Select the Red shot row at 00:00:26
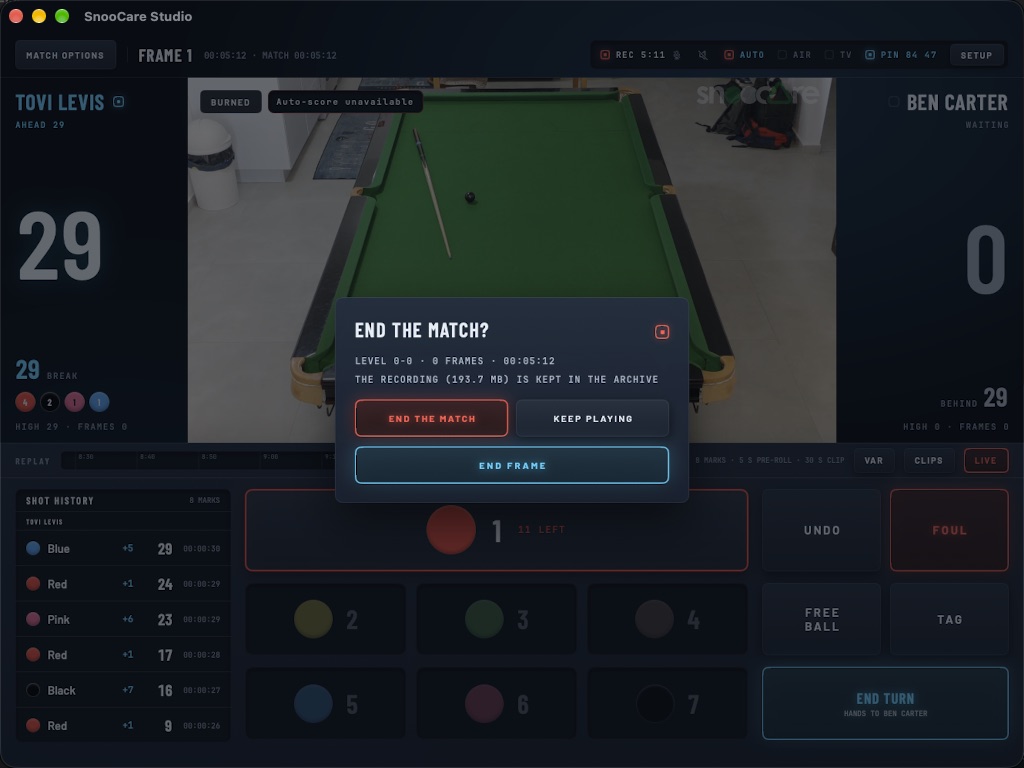This screenshot has width=1024, height=768. pyautogui.click(x=123, y=726)
